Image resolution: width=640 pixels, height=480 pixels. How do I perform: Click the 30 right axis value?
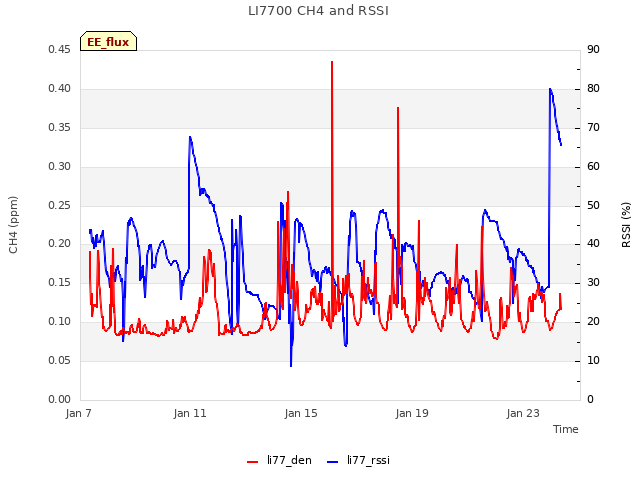point(593,283)
